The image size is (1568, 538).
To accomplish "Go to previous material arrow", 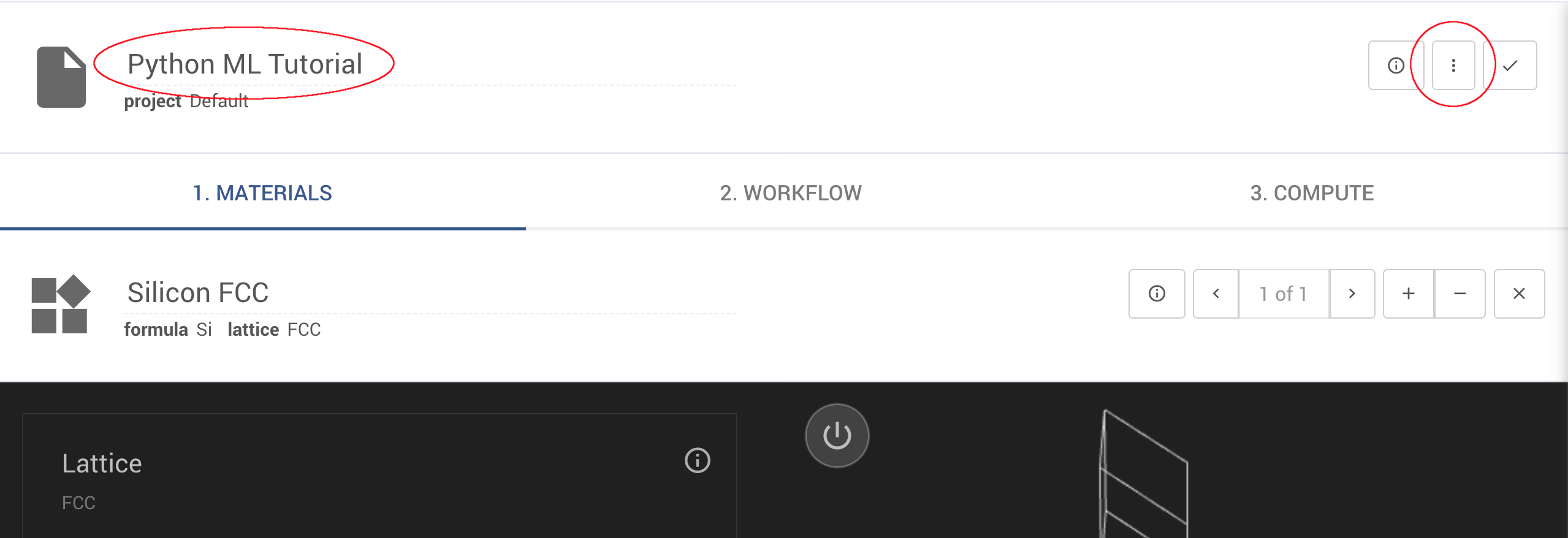I will point(1216,294).
